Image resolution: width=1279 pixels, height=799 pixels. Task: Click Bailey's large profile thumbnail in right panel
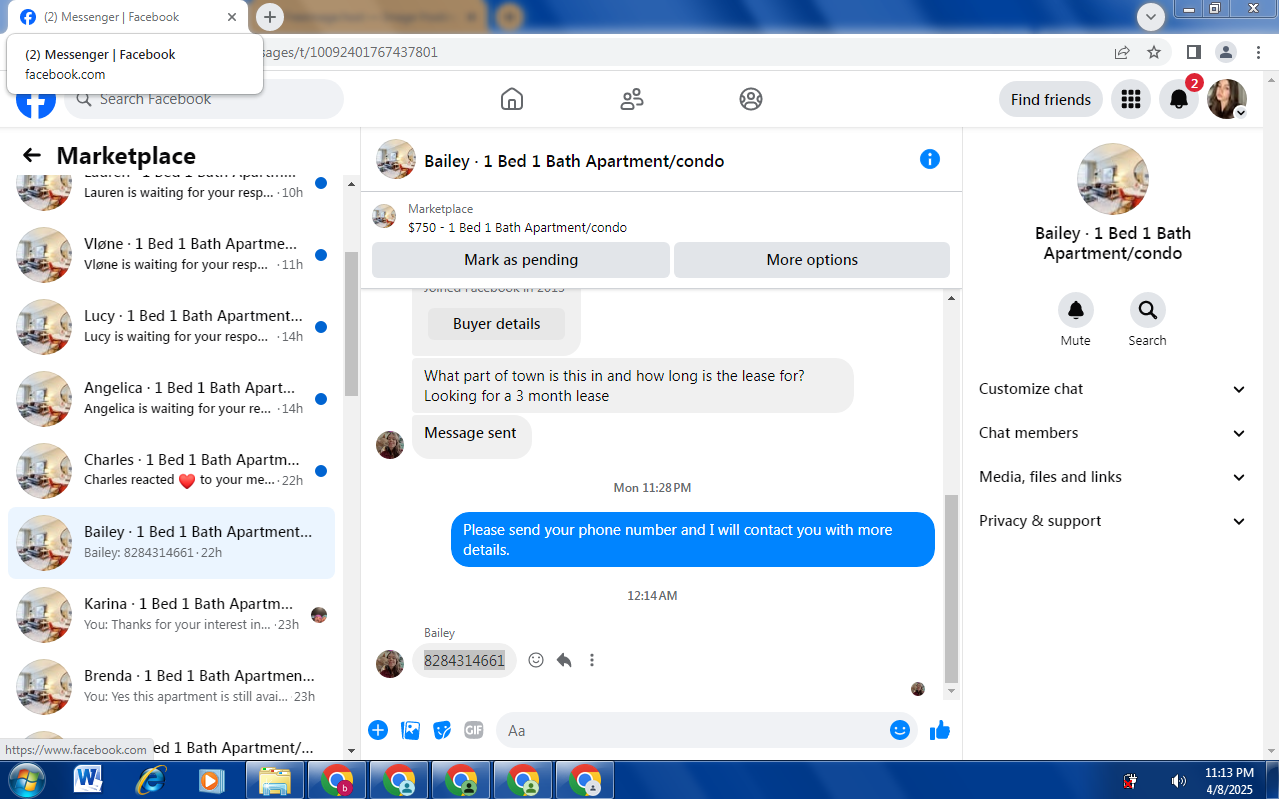pyautogui.click(x=1113, y=179)
